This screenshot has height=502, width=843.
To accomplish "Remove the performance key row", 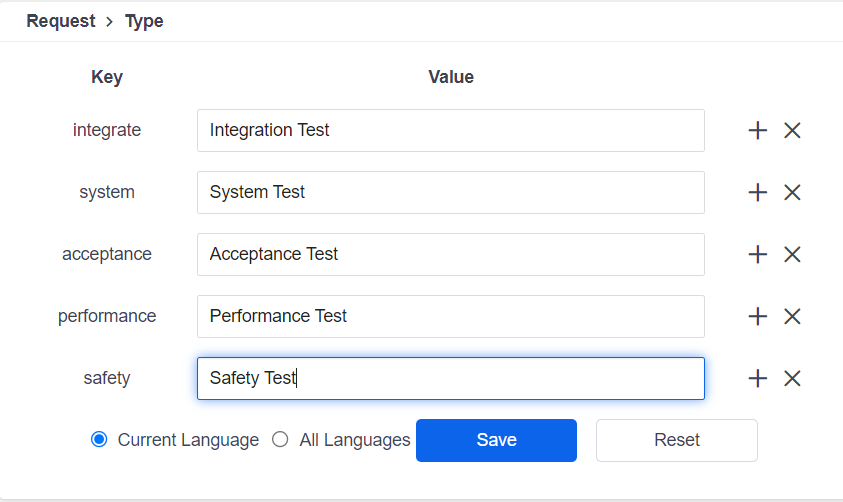I will [792, 316].
